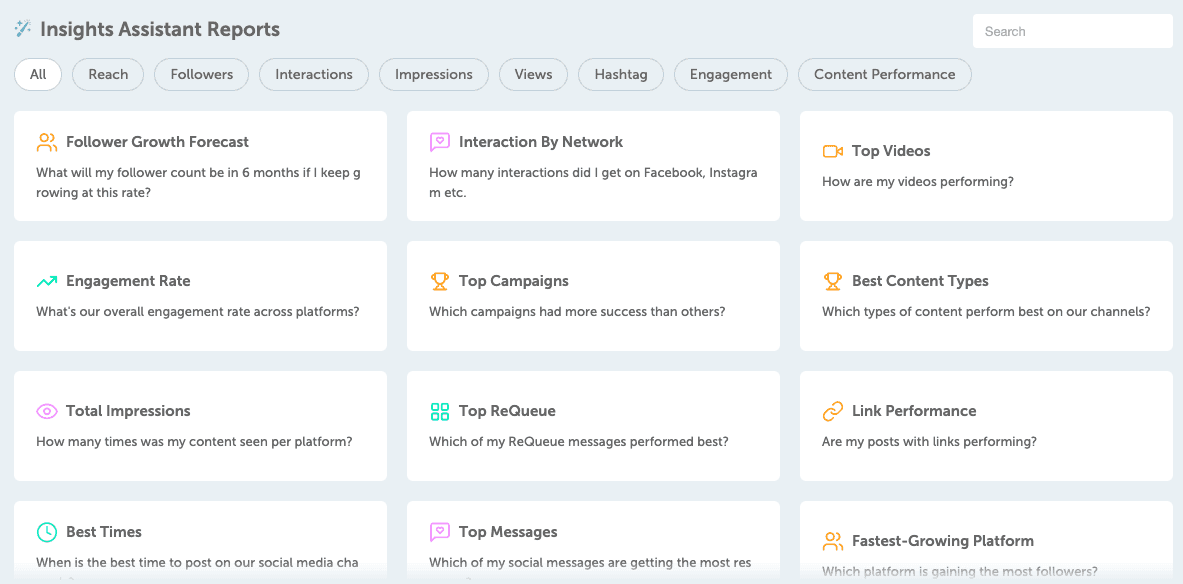Click the people icon on Fastest-Growing Platform
The width and height of the screenshot is (1183, 584).
[832, 541]
